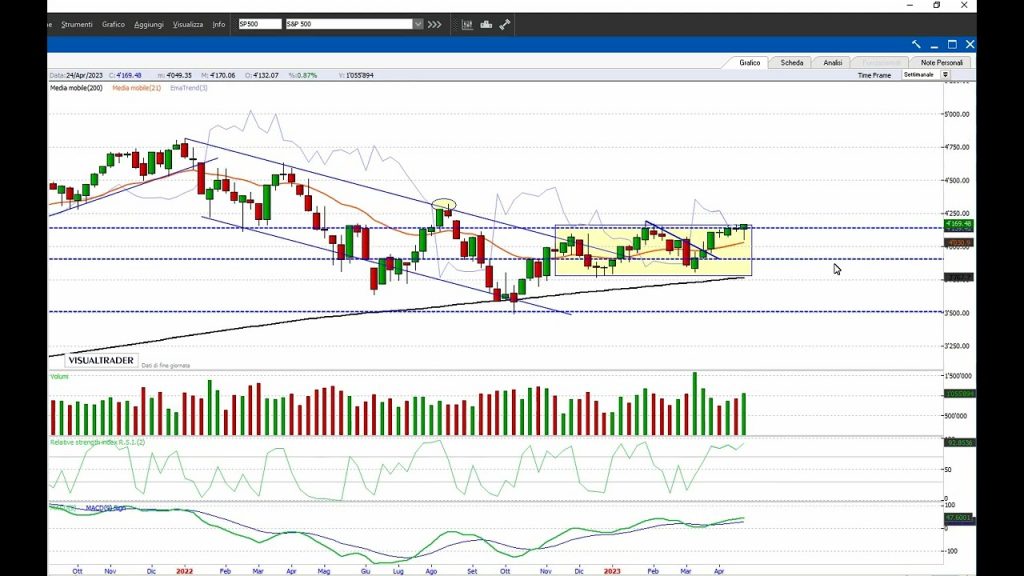Image resolution: width=1024 pixels, height=576 pixels.
Task: Expand the Time Frame Settimanale dropdown
Action: point(945,75)
